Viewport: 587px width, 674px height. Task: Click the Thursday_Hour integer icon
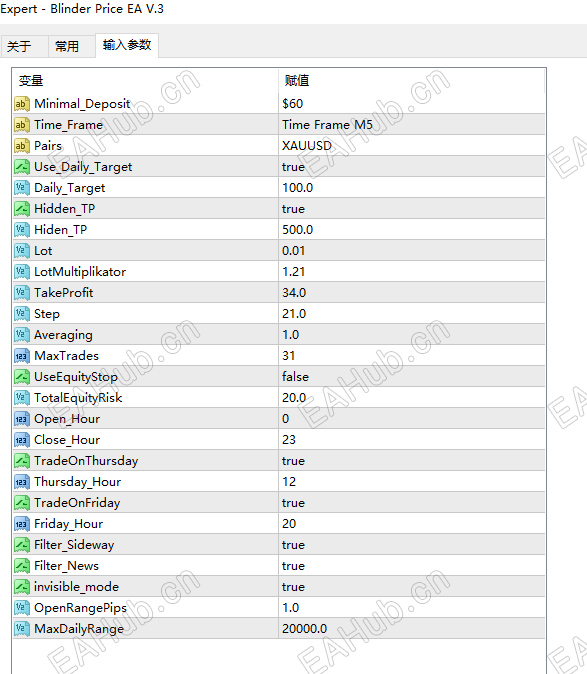(21, 482)
